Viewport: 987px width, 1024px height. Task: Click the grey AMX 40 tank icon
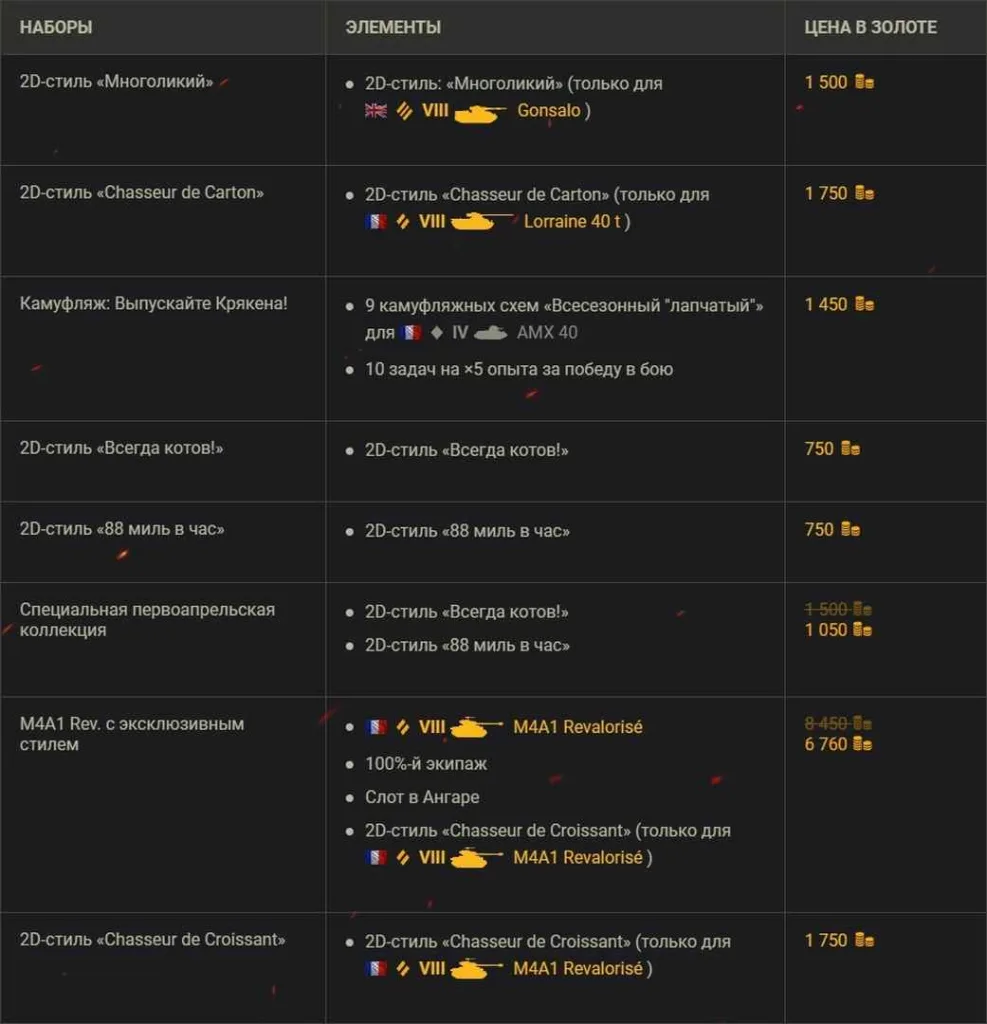click(491, 332)
